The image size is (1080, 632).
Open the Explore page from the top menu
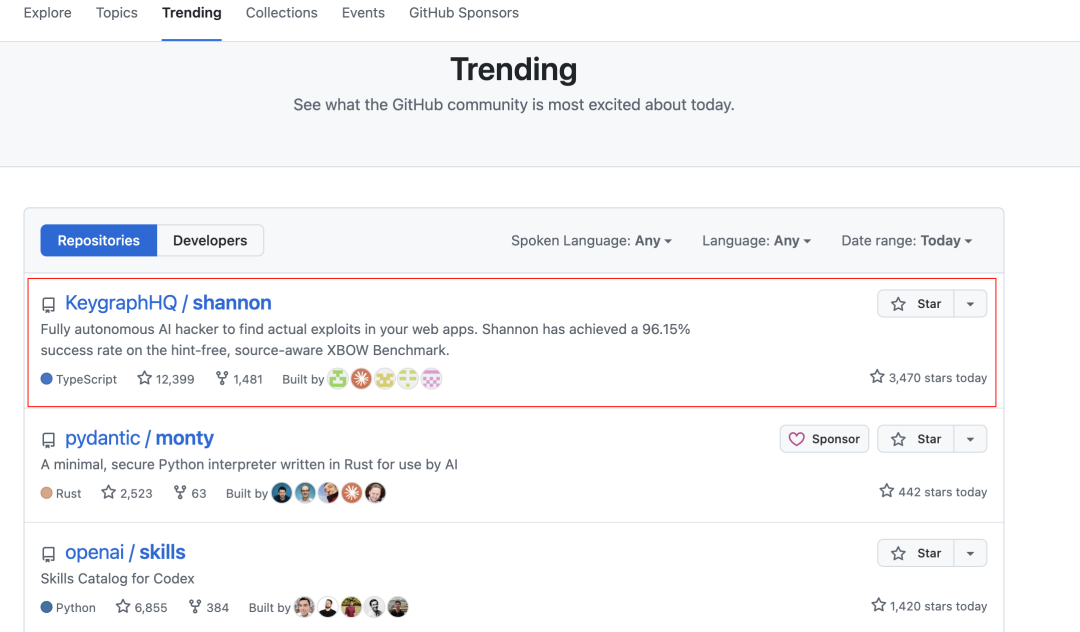click(47, 13)
